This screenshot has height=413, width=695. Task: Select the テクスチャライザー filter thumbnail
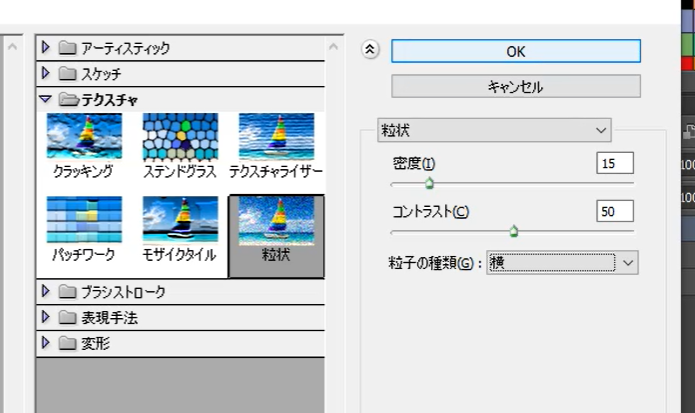[x=276, y=137]
